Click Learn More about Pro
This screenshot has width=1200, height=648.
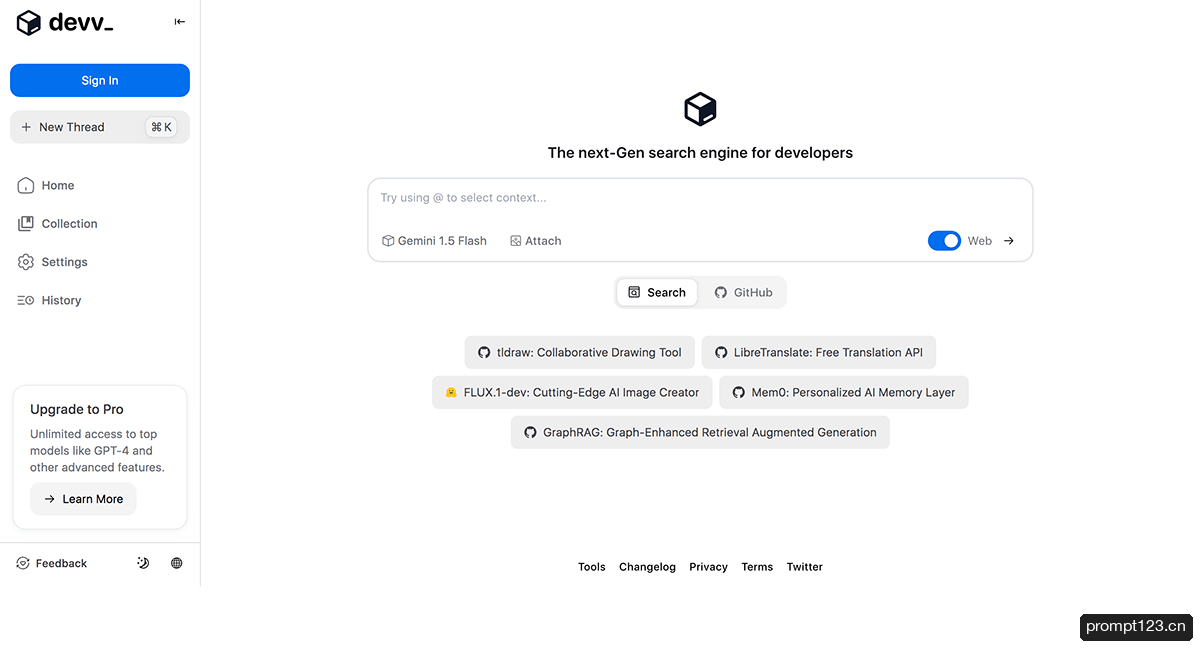[83, 499]
